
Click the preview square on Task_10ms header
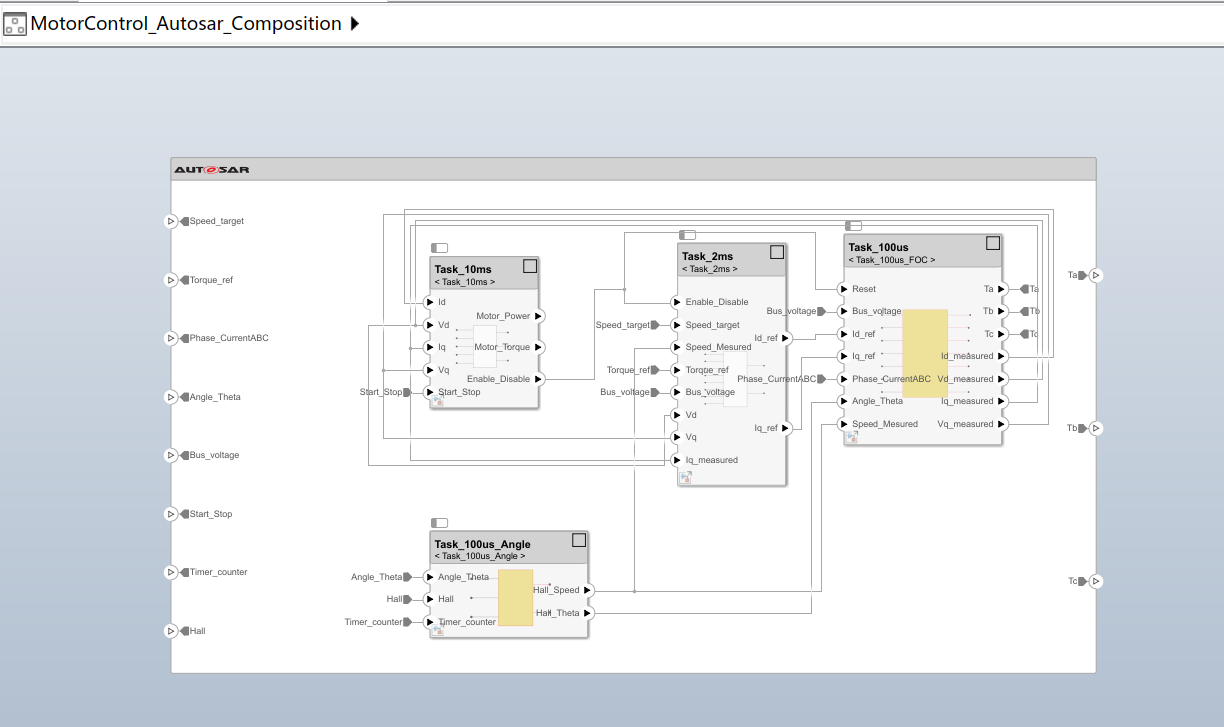click(529, 265)
